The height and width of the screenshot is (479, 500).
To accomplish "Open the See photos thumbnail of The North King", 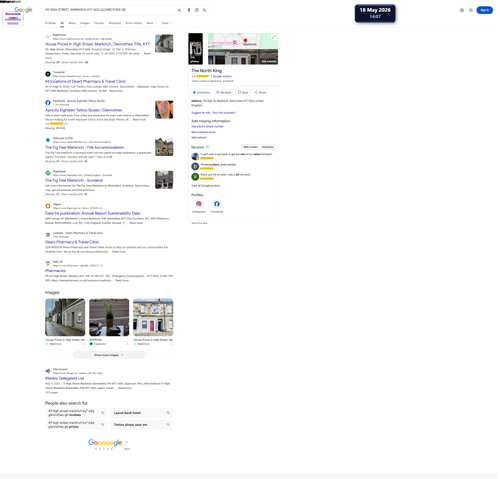I will pos(196,49).
